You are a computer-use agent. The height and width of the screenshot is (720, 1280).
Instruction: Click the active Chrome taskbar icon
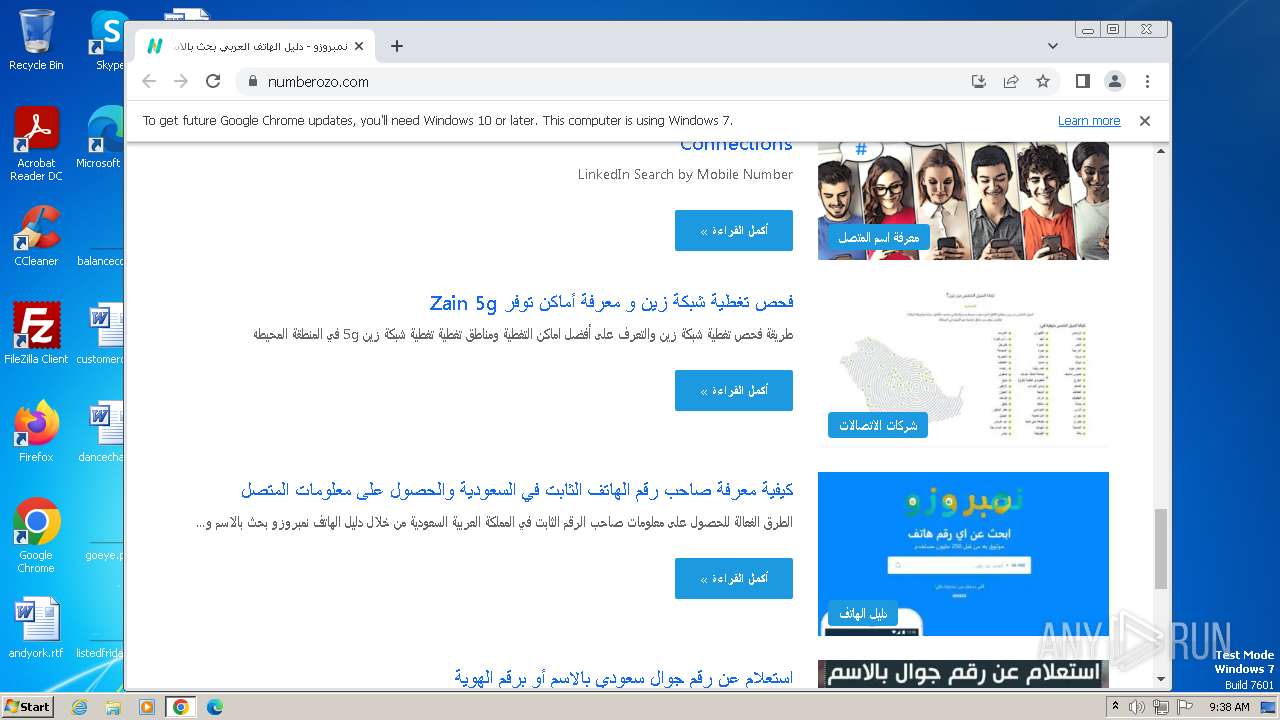coord(180,707)
